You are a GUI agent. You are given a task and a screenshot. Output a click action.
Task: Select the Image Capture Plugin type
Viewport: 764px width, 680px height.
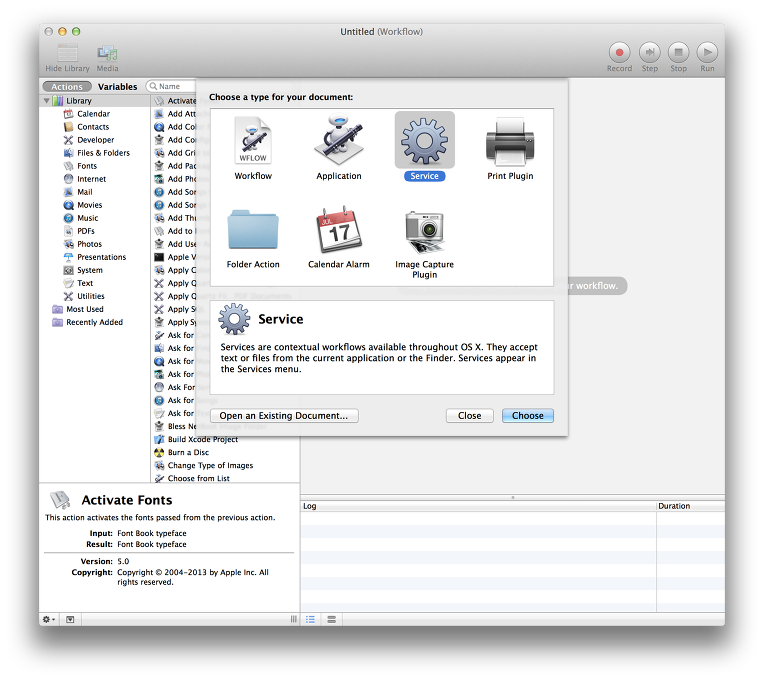[424, 243]
